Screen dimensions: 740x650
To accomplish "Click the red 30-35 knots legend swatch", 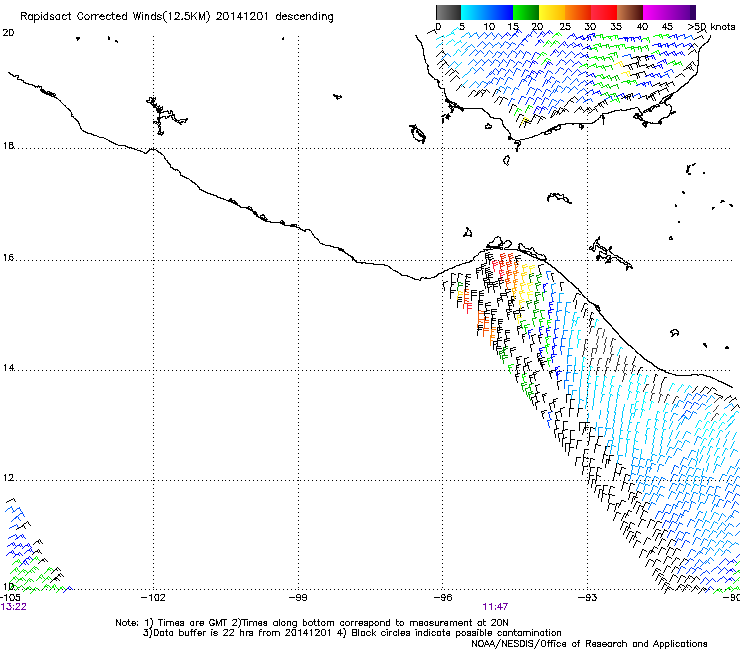I will 604,12.
